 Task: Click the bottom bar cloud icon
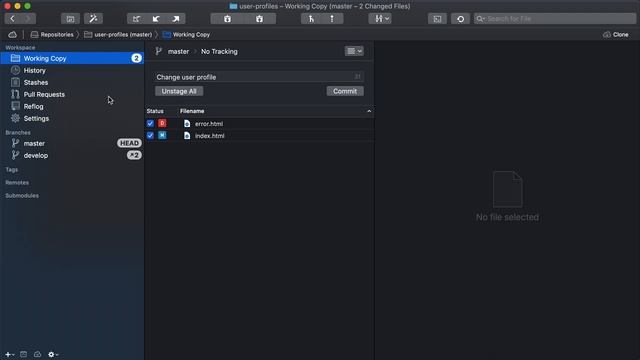(38, 354)
